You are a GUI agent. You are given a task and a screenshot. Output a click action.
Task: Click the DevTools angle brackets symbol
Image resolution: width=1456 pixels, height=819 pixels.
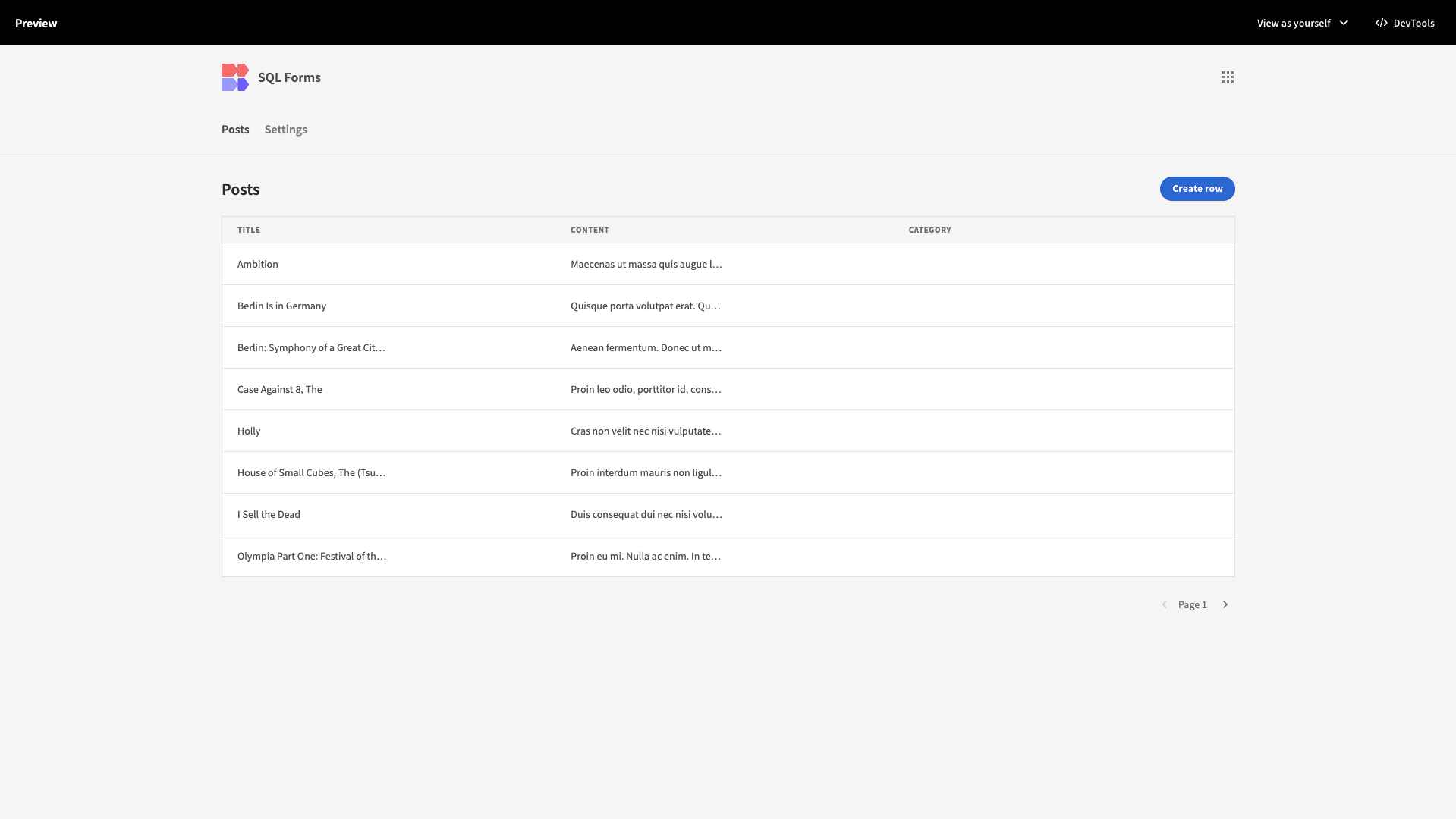tap(1382, 23)
